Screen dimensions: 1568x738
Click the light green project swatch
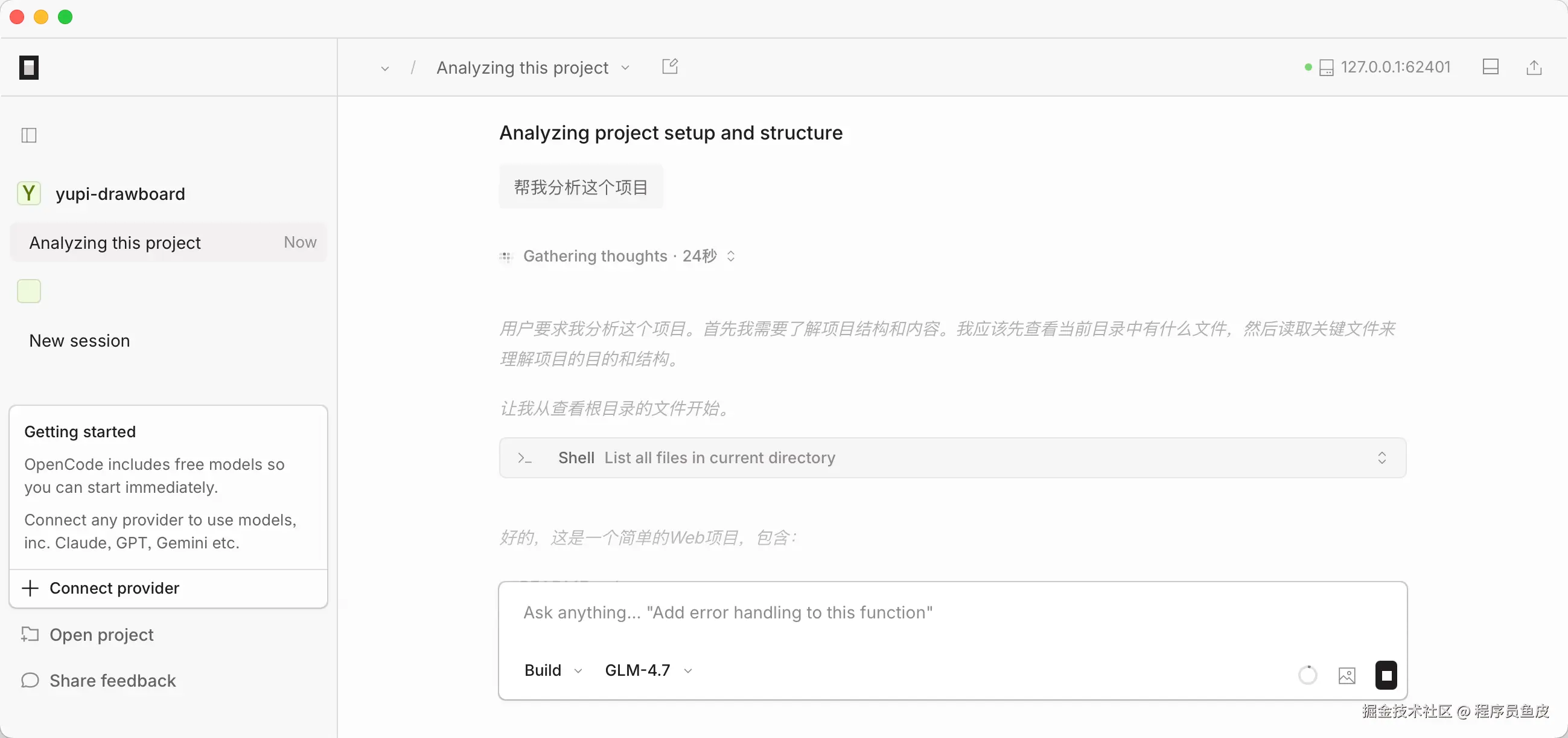28,291
